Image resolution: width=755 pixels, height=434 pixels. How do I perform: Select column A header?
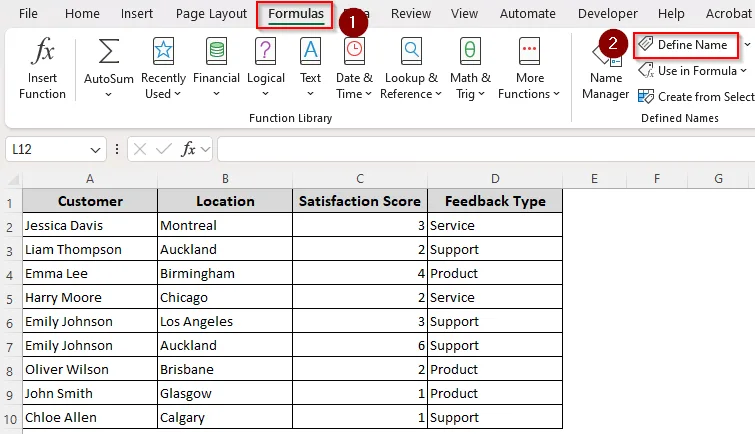(90, 179)
